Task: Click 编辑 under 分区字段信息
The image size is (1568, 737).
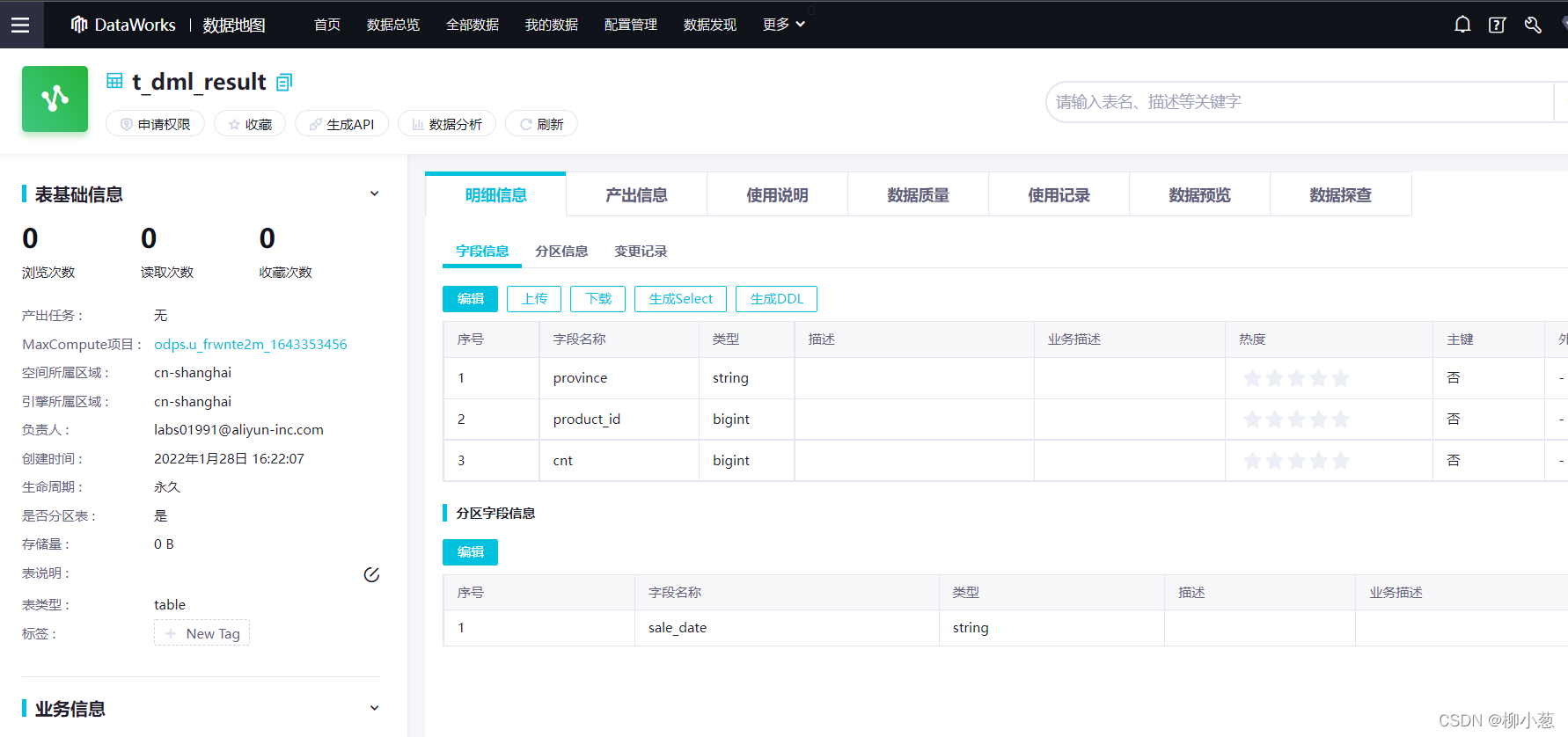Action: pos(470,552)
